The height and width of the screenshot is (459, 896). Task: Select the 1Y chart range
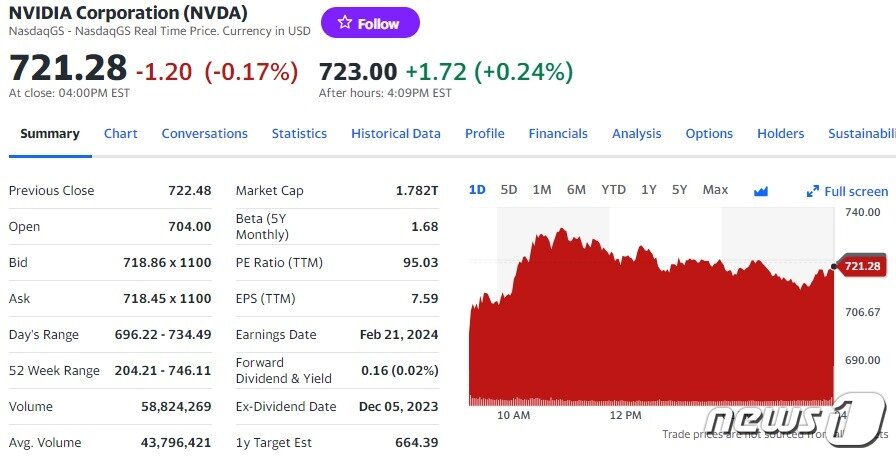coord(649,190)
